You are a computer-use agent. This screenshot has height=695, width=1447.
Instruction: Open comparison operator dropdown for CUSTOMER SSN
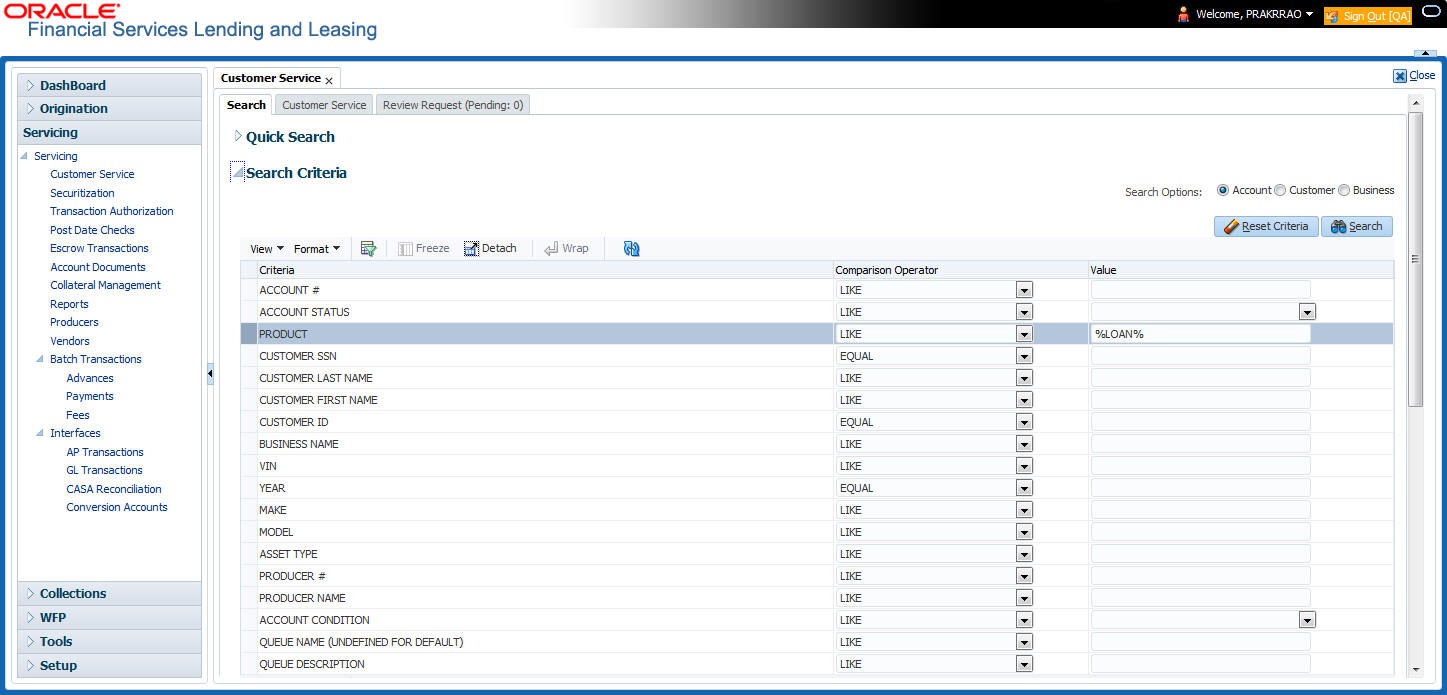coord(1024,356)
